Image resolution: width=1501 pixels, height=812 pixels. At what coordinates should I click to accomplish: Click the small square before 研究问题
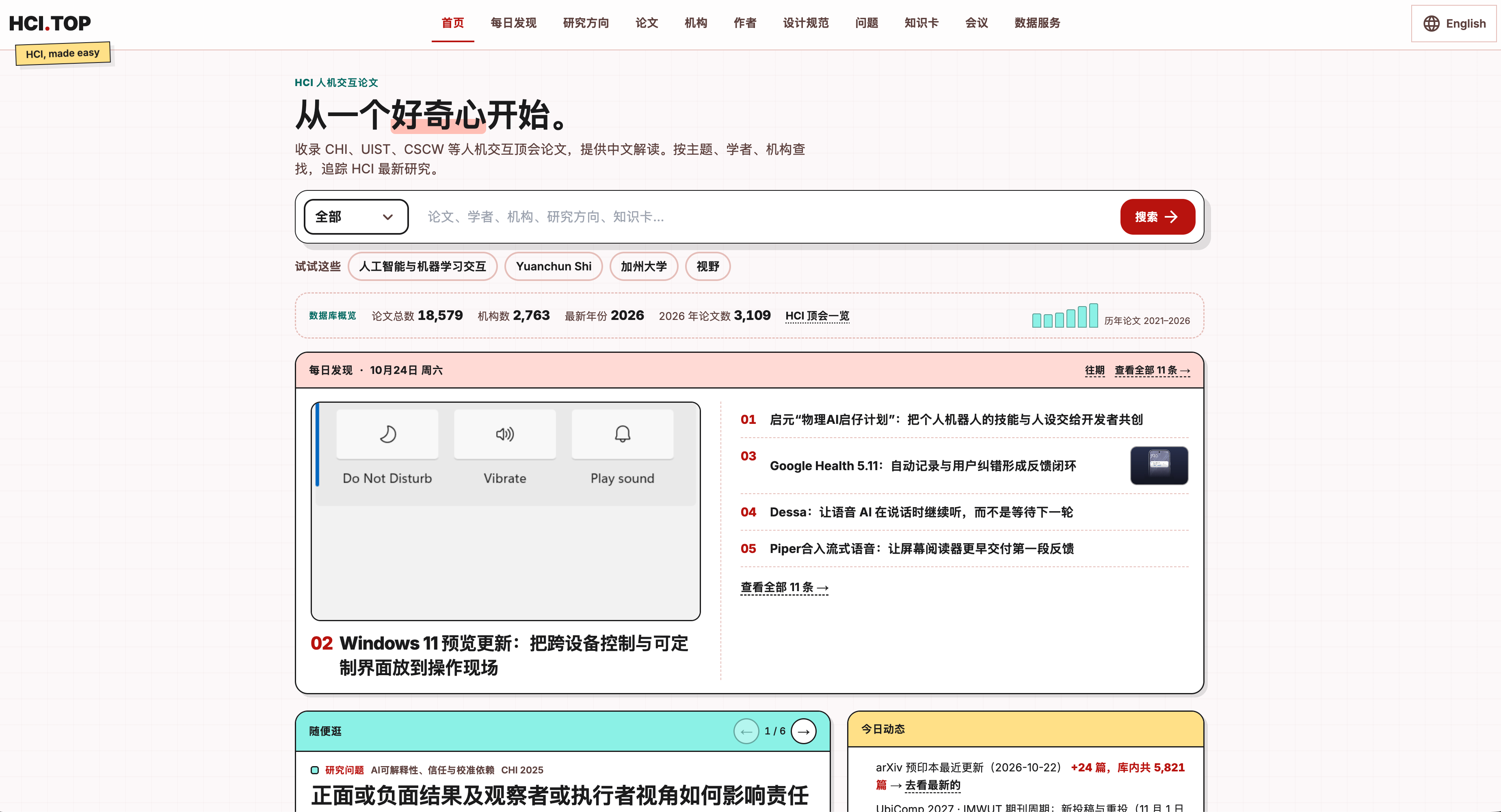(x=315, y=770)
